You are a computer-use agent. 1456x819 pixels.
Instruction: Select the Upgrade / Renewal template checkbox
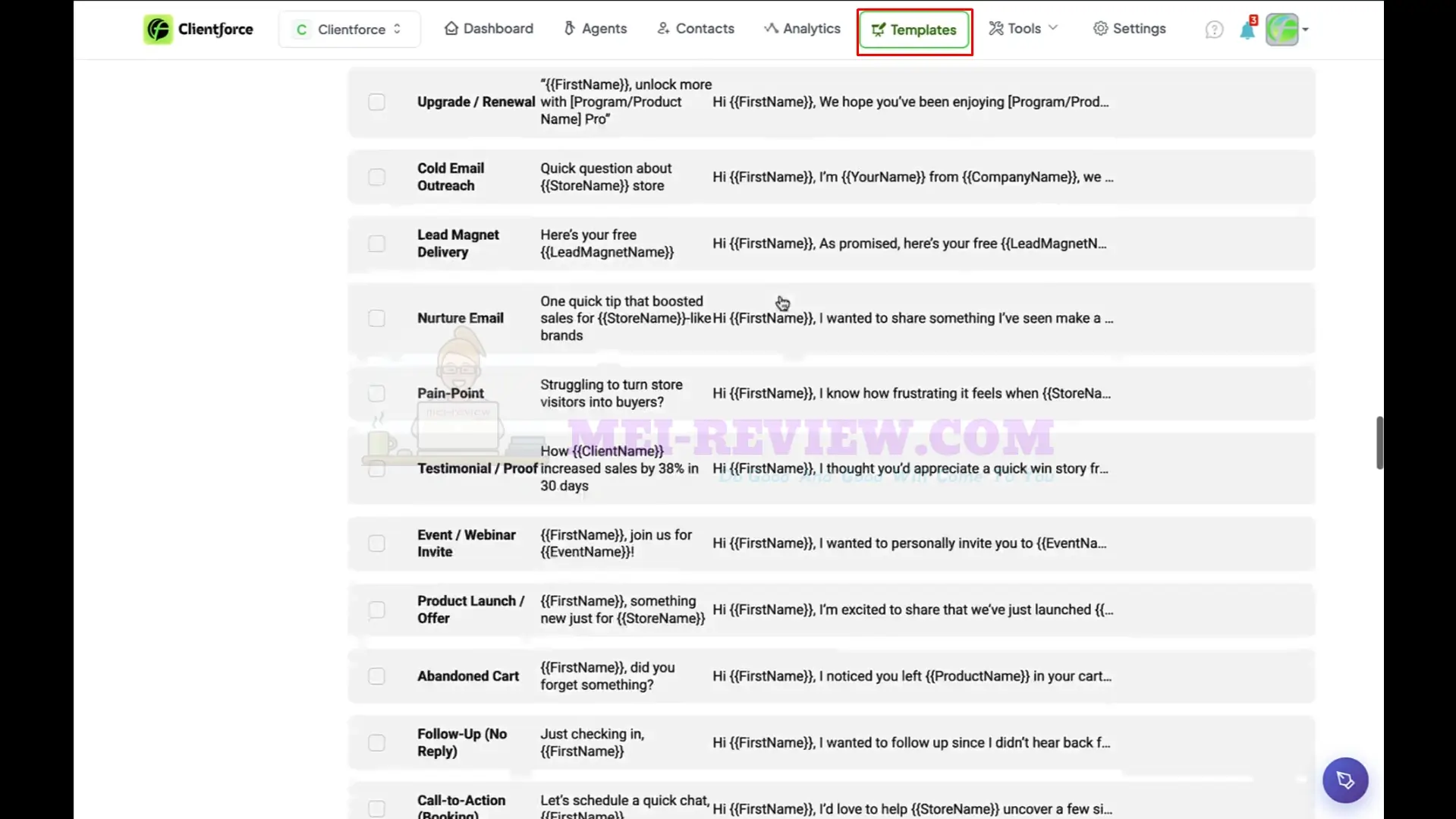pos(376,102)
